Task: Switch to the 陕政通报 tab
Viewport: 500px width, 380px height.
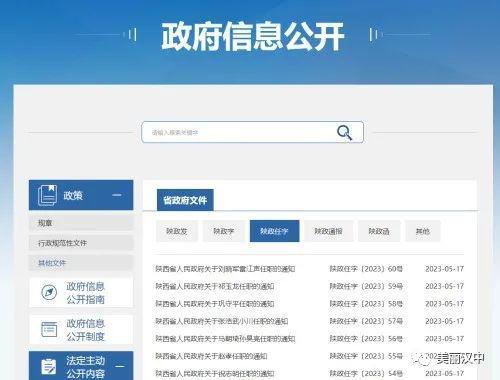Action: pyautogui.click(x=328, y=231)
